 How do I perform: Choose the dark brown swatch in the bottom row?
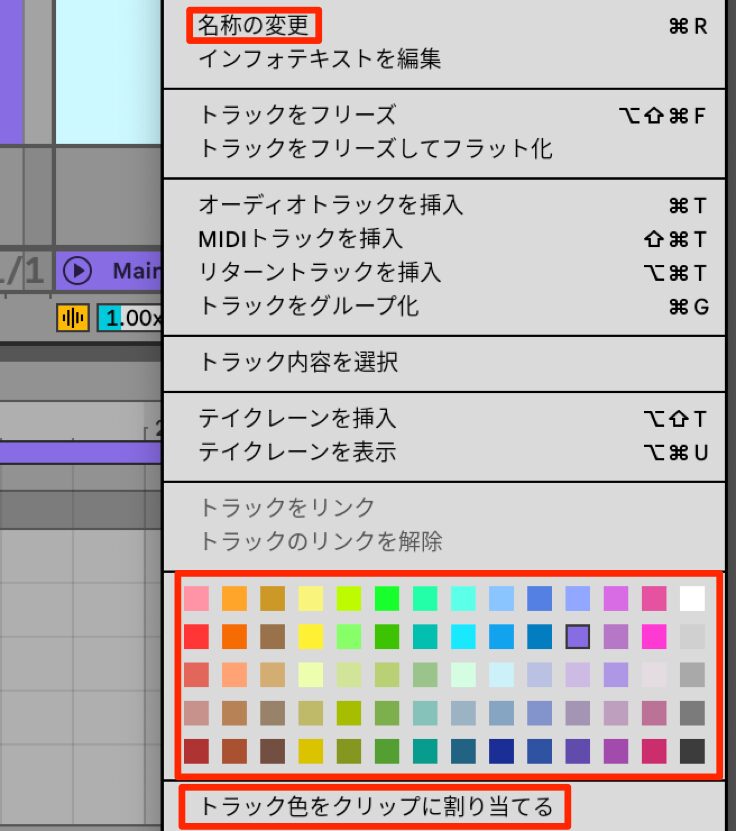point(272,751)
